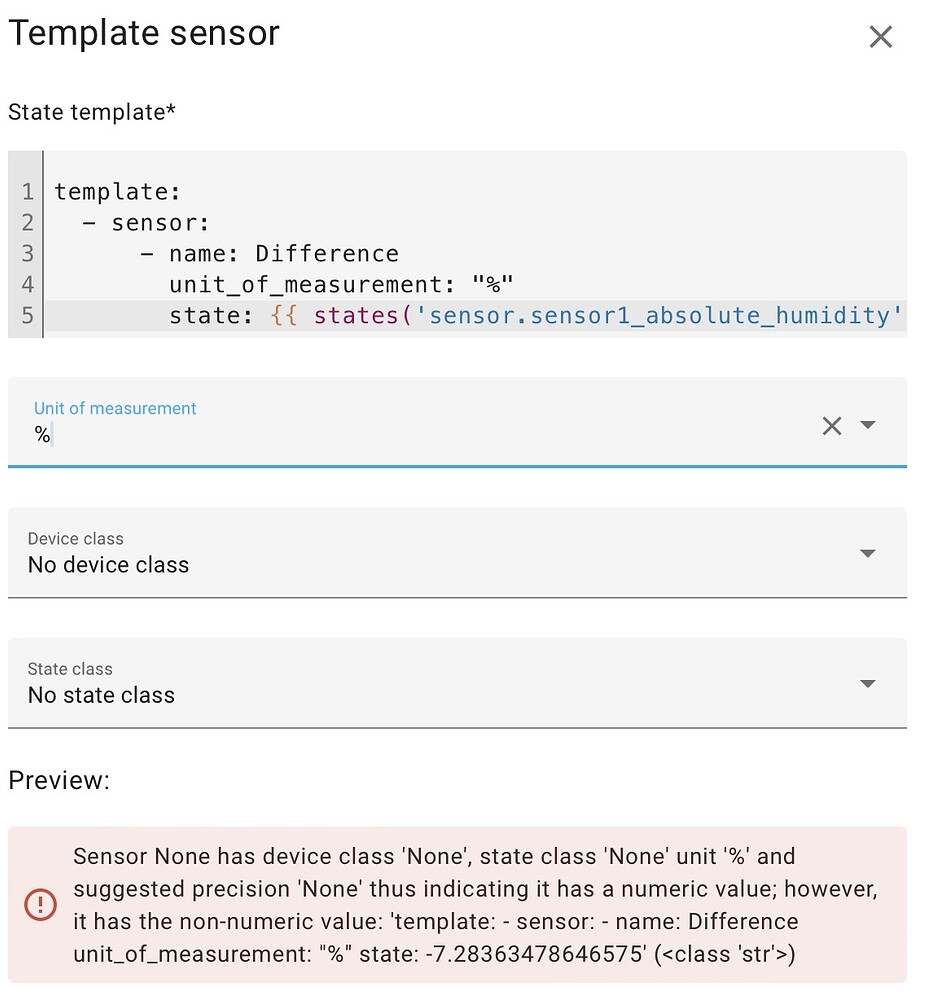928x1000 pixels.
Task: Click line number 1 in the code editor
Action: click(x=26, y=191)
